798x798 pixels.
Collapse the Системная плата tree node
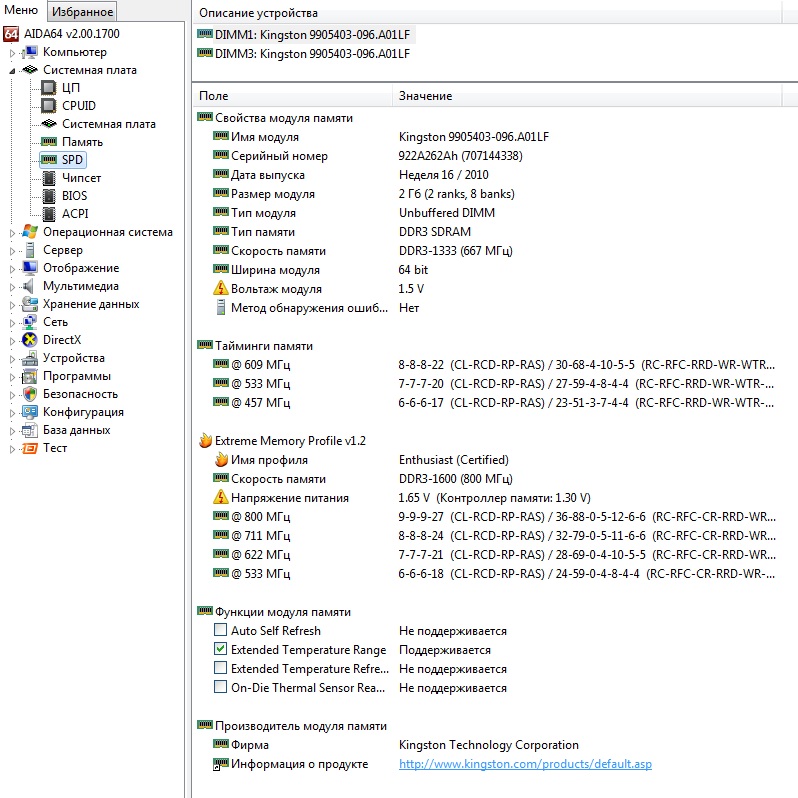coord(12,71)
